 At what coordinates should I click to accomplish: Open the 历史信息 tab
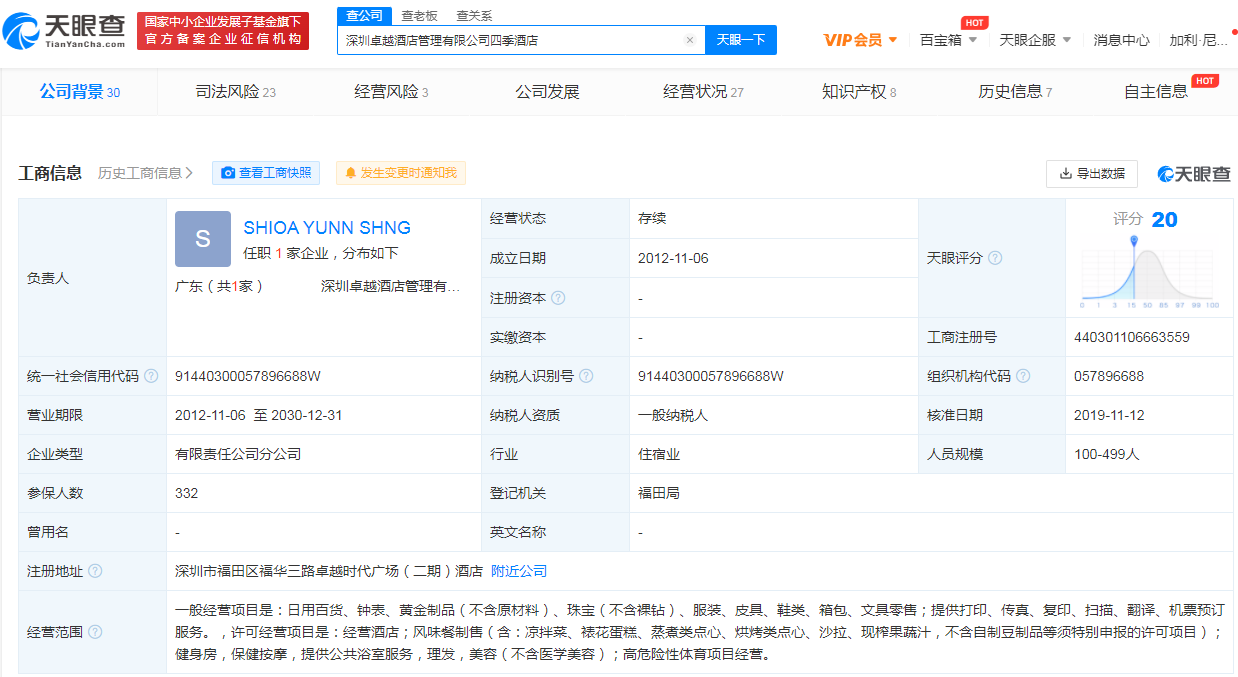pos(1015,92)
